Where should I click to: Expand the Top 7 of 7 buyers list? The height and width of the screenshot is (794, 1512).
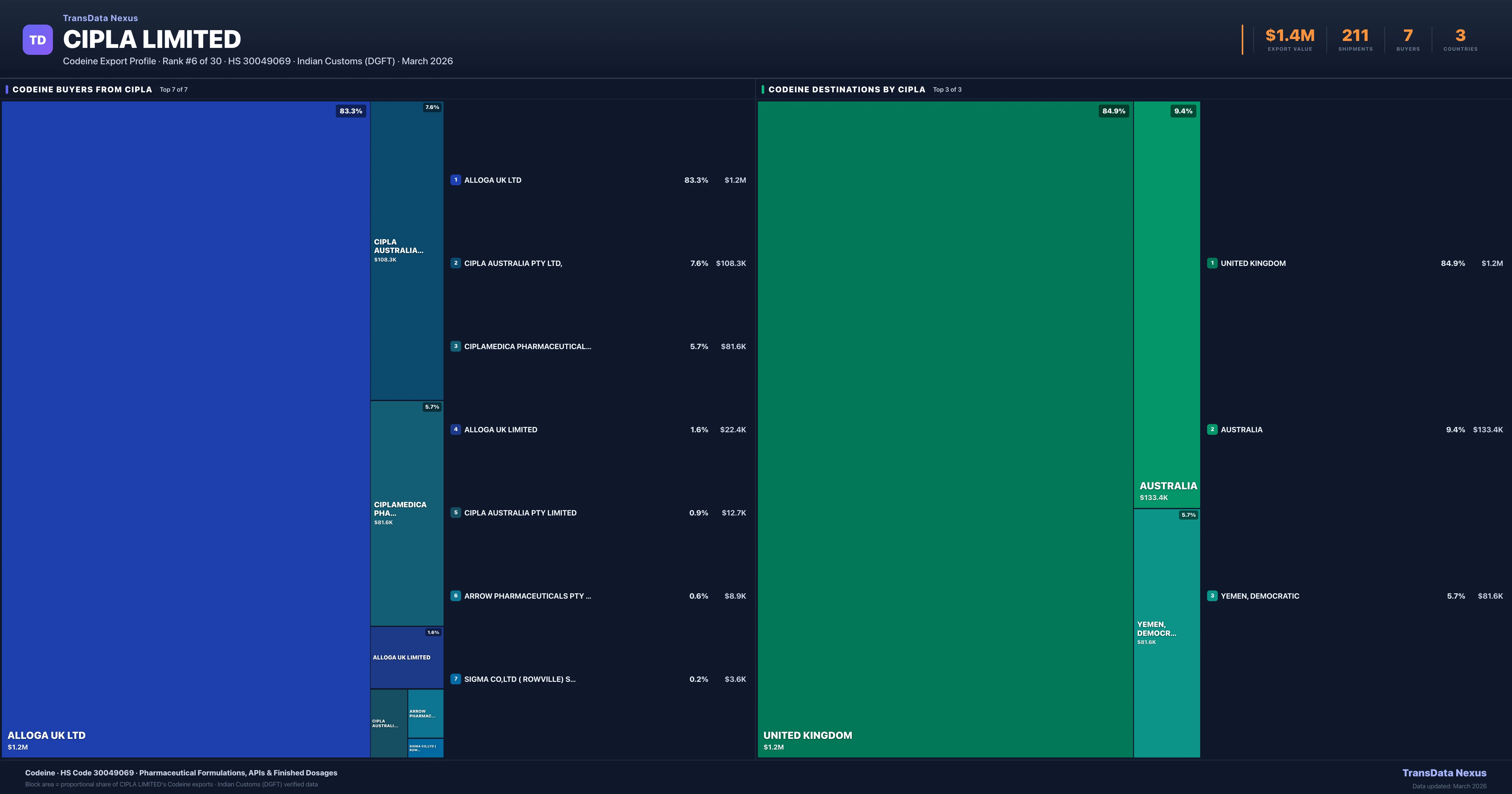point(173,89)
